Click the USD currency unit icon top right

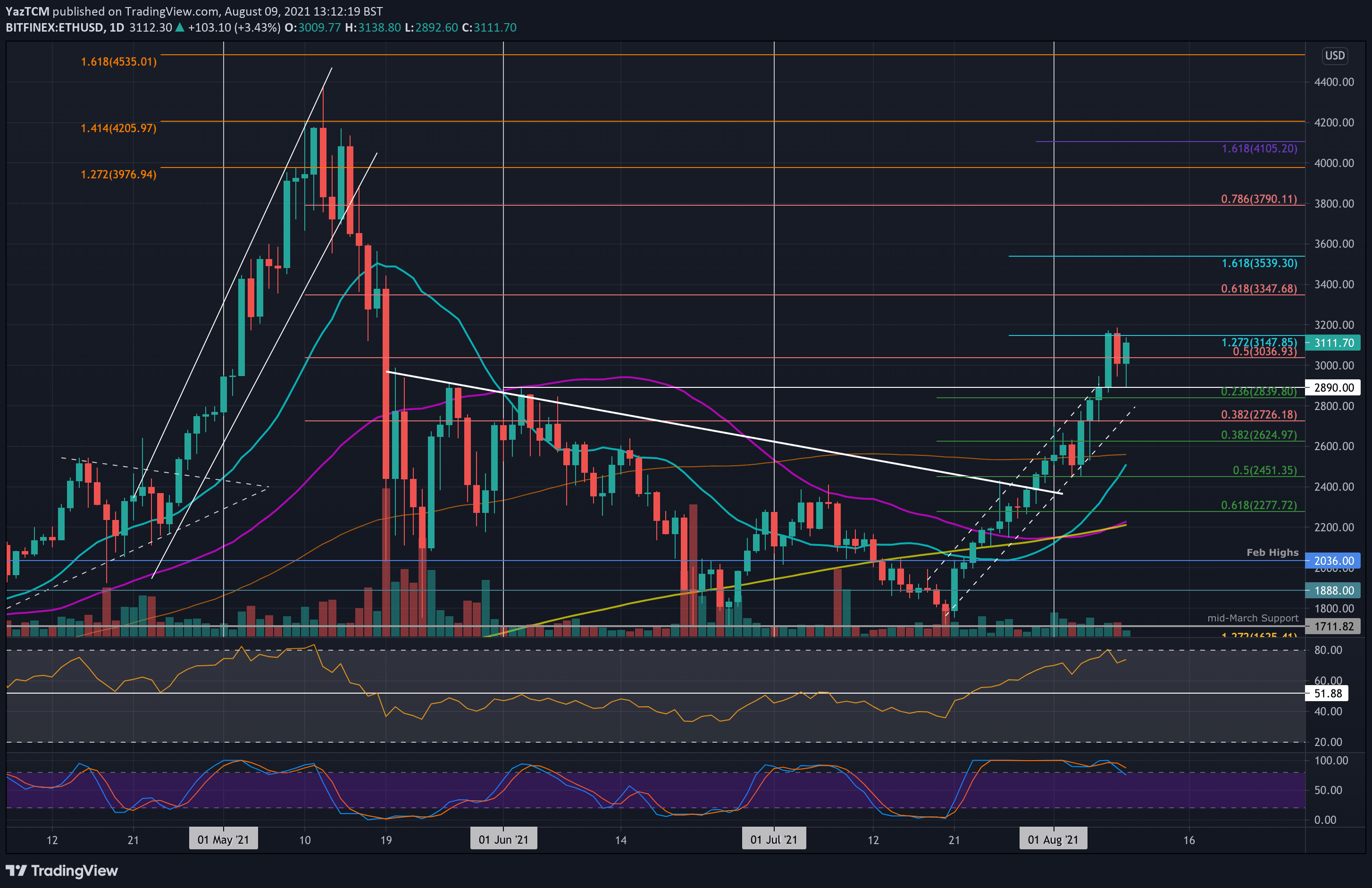click(1336, 56)
